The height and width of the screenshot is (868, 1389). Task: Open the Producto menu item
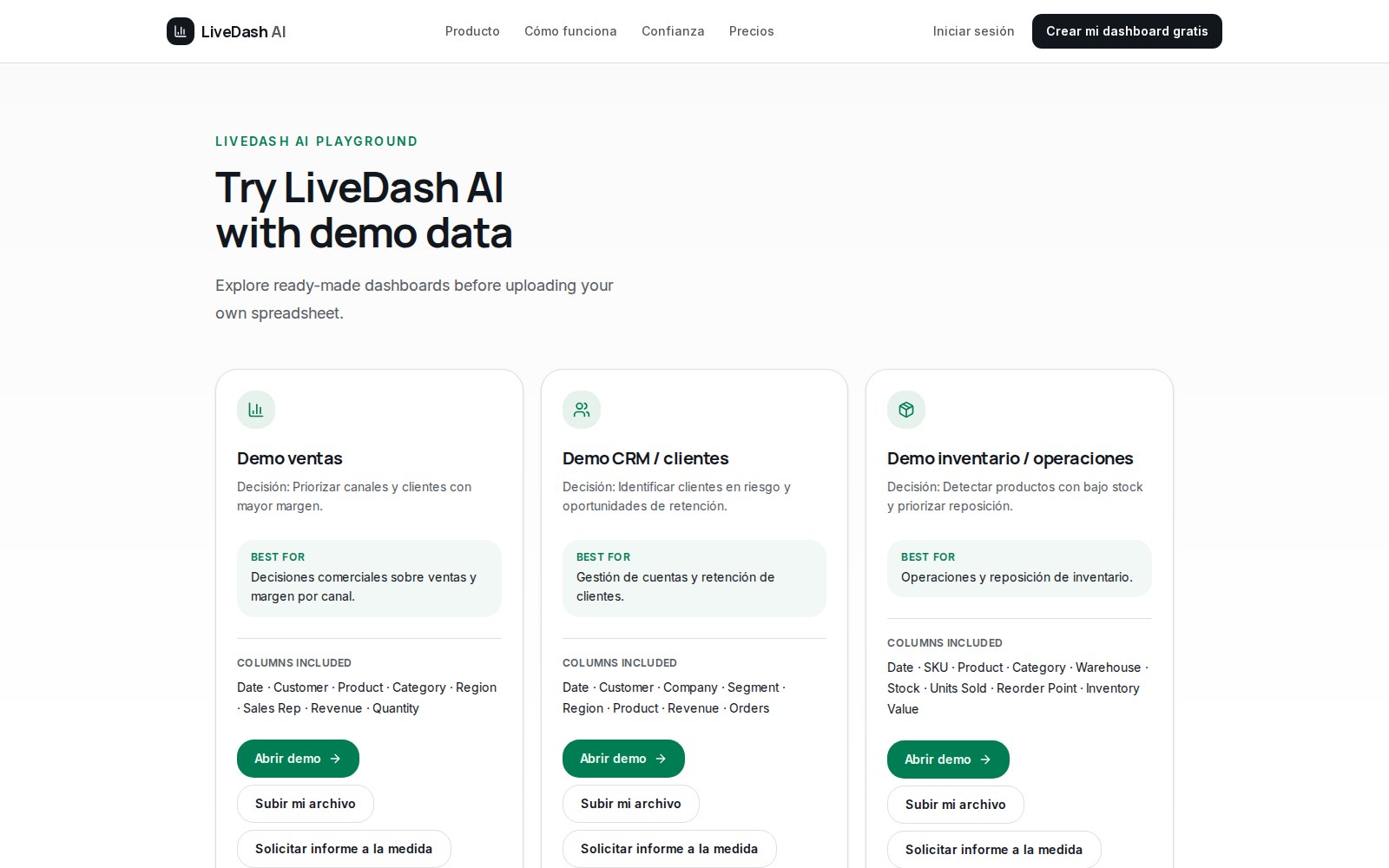472,31
